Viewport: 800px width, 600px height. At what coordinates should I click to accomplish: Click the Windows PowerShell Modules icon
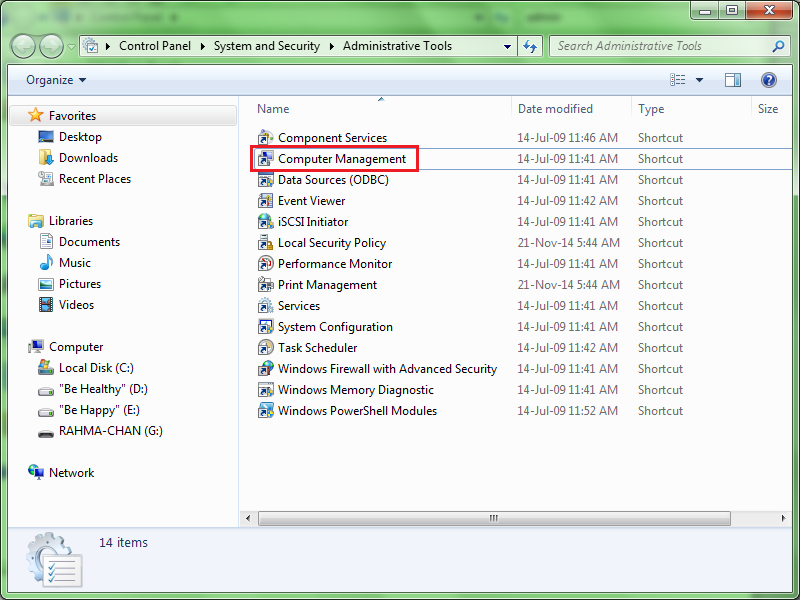tap(265, 410)
